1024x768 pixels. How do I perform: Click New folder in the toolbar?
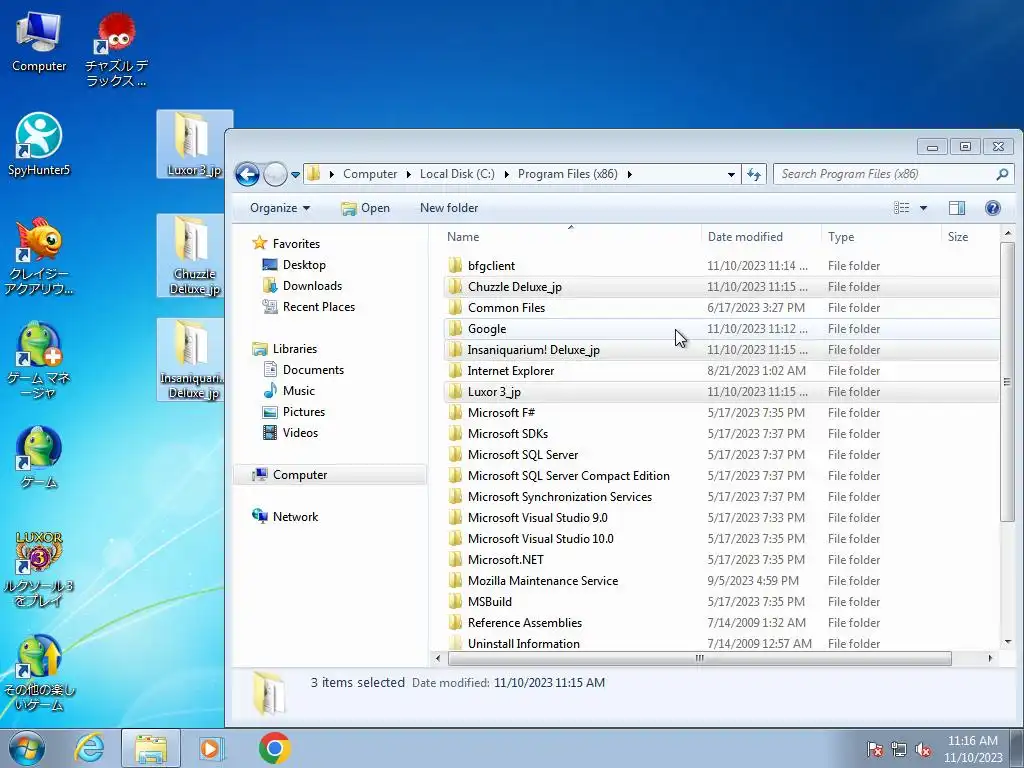449,208
